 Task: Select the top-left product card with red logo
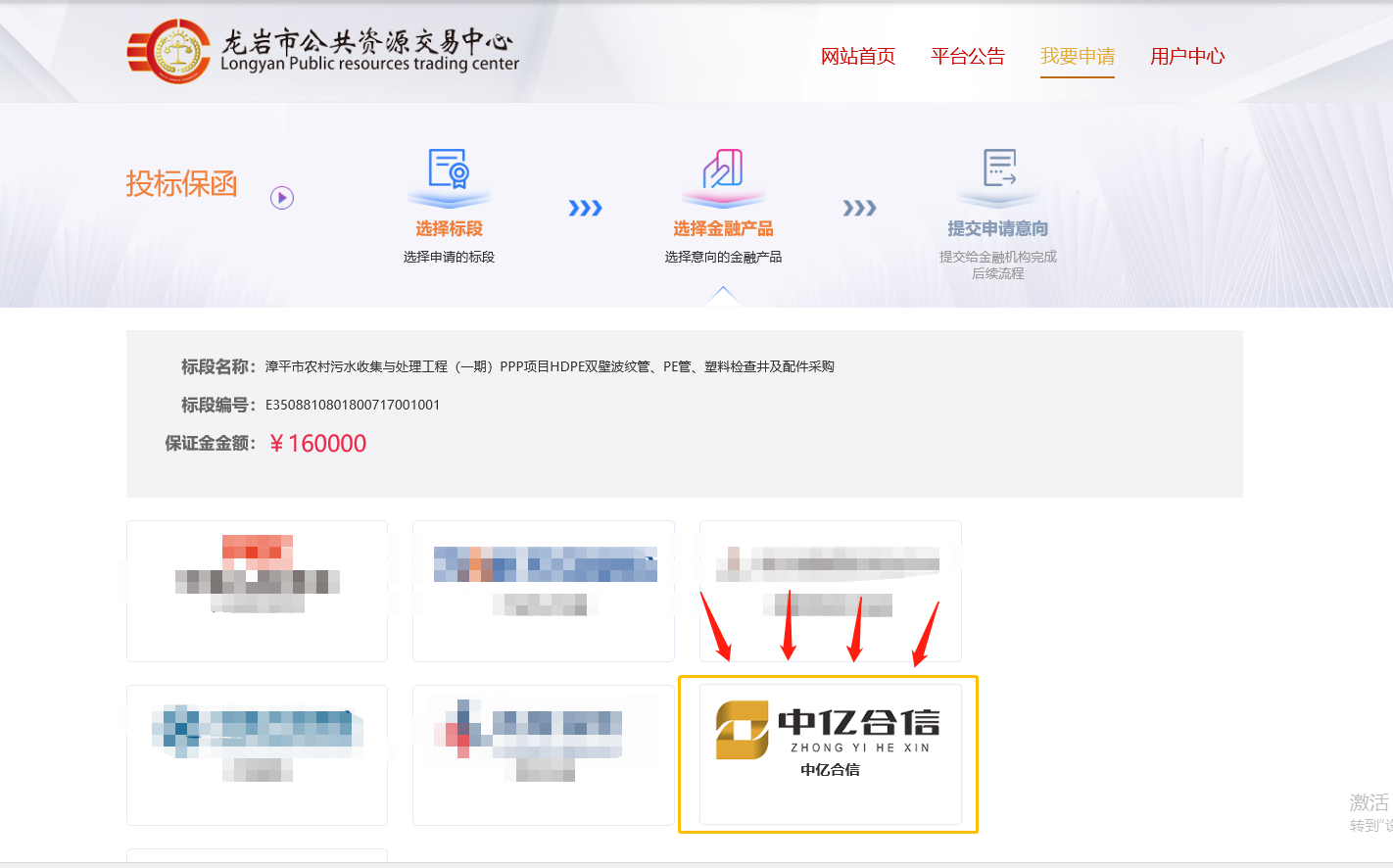(257, 590)
